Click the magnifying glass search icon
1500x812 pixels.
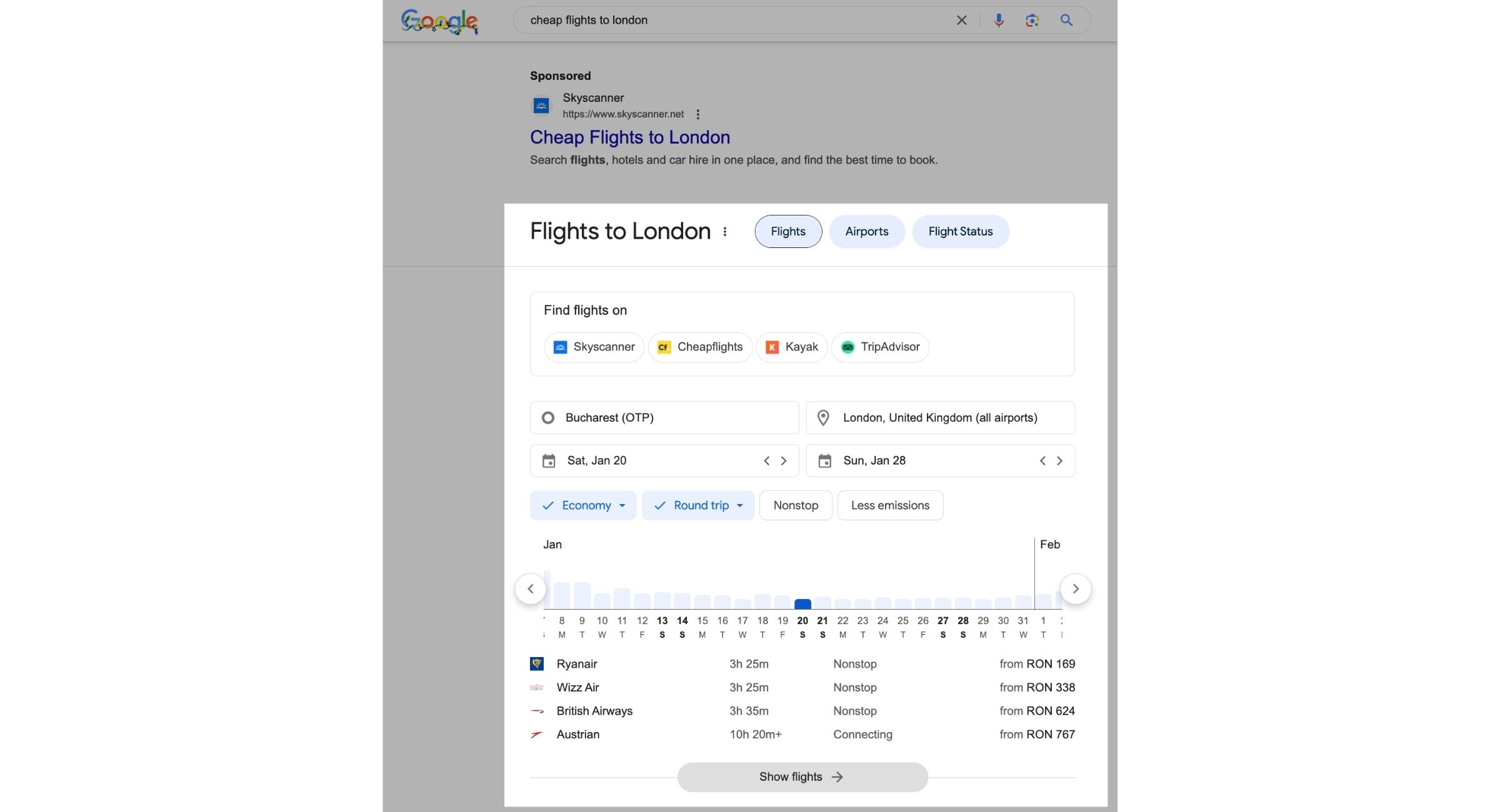(1066, 20)
